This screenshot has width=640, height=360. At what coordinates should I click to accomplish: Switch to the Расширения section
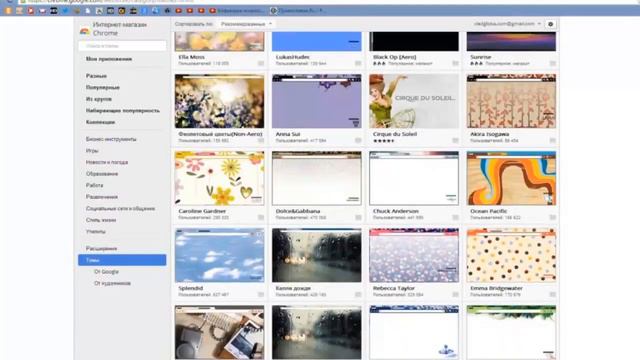tap(101, 249)
